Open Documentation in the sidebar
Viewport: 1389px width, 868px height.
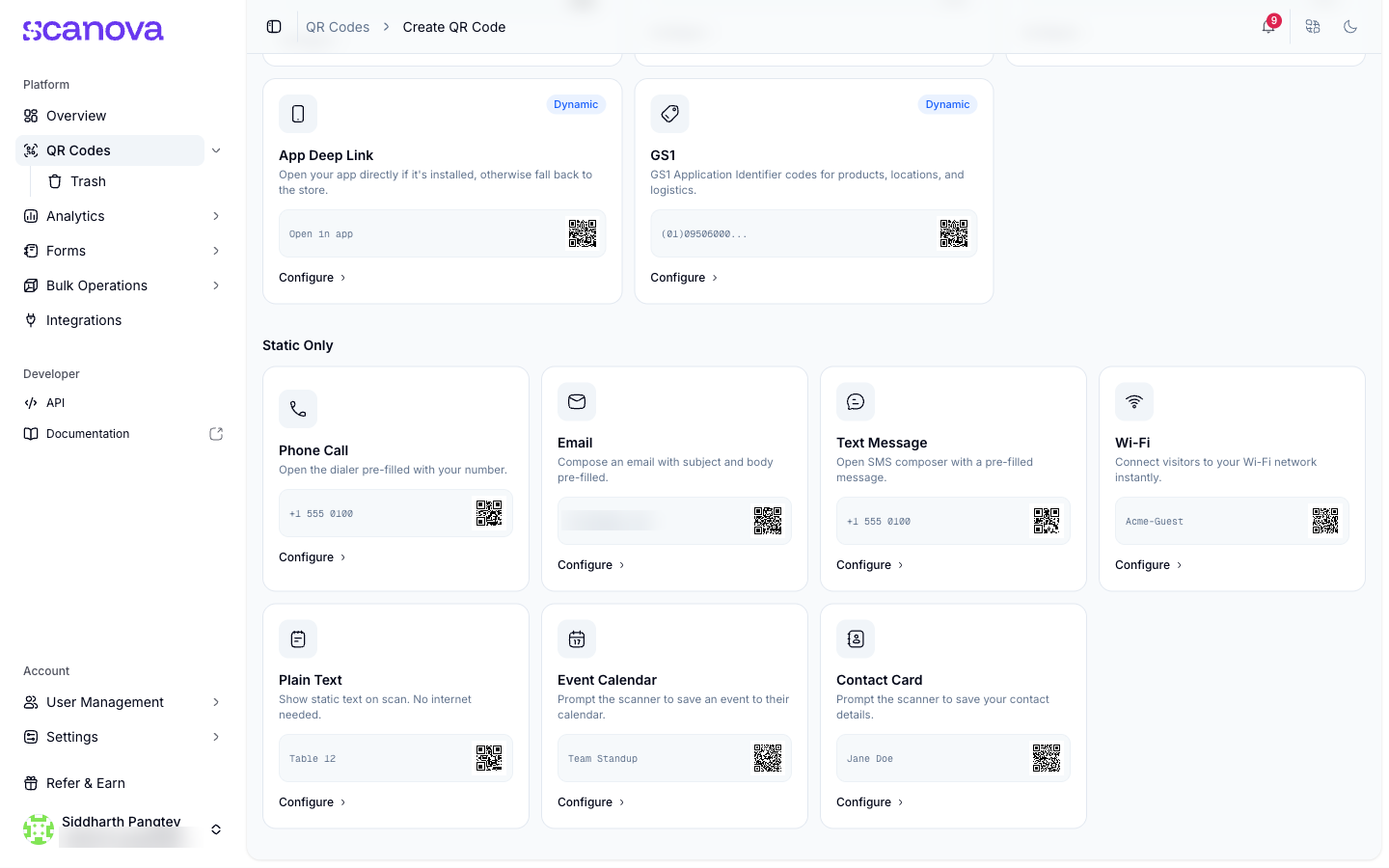[123, 434]
